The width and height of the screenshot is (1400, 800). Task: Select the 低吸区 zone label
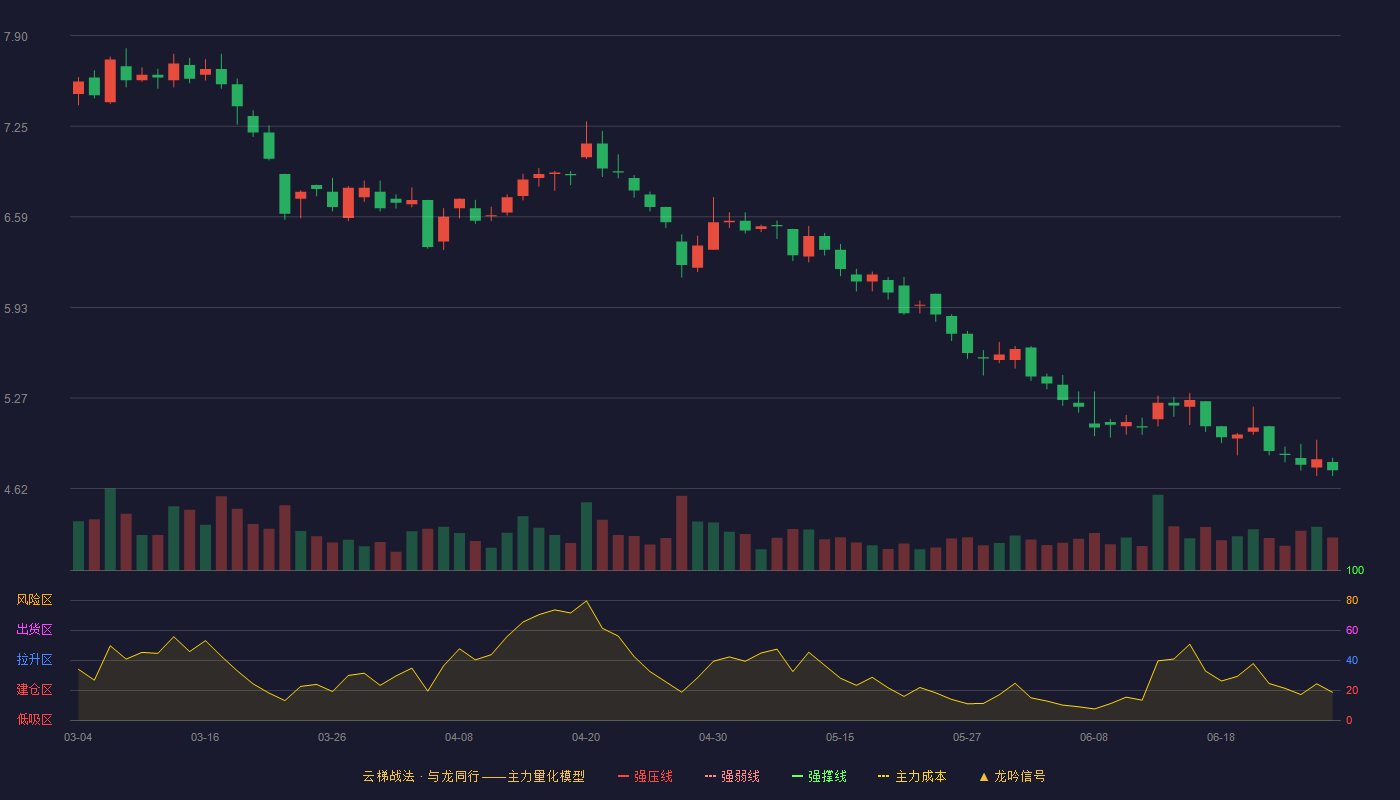click(x=34, y=719)
